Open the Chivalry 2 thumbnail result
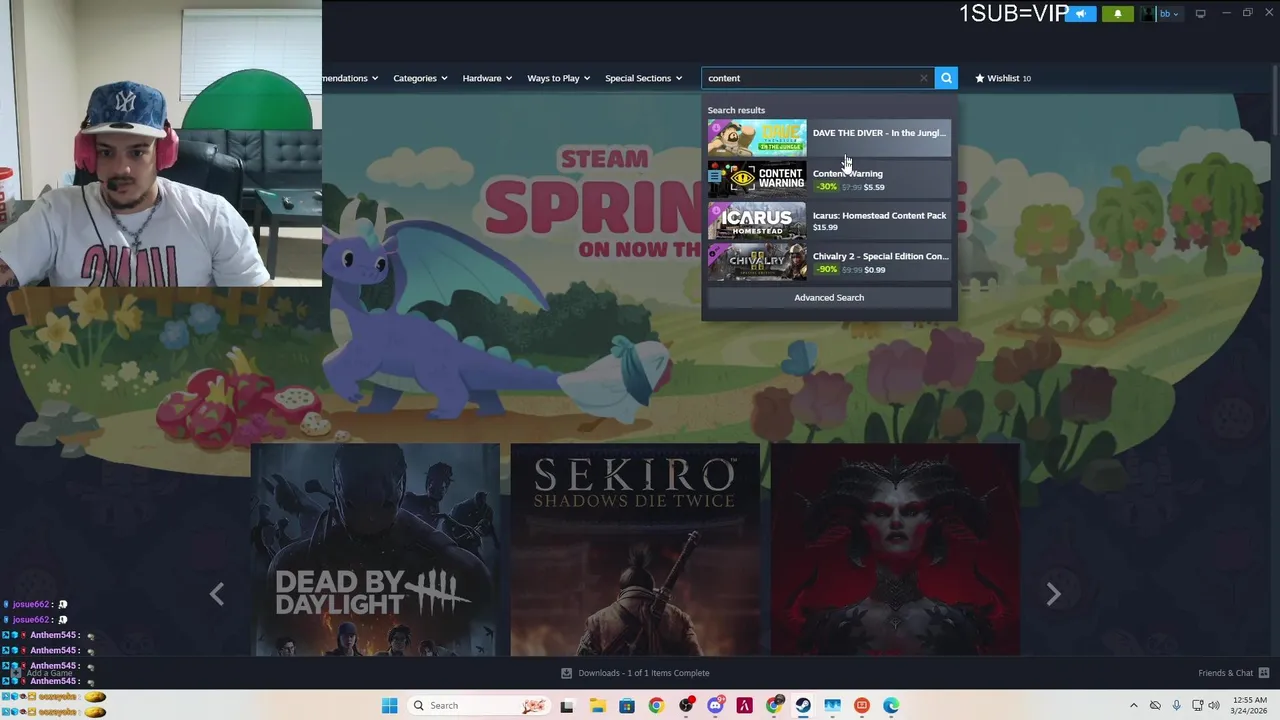 (757, 261)
